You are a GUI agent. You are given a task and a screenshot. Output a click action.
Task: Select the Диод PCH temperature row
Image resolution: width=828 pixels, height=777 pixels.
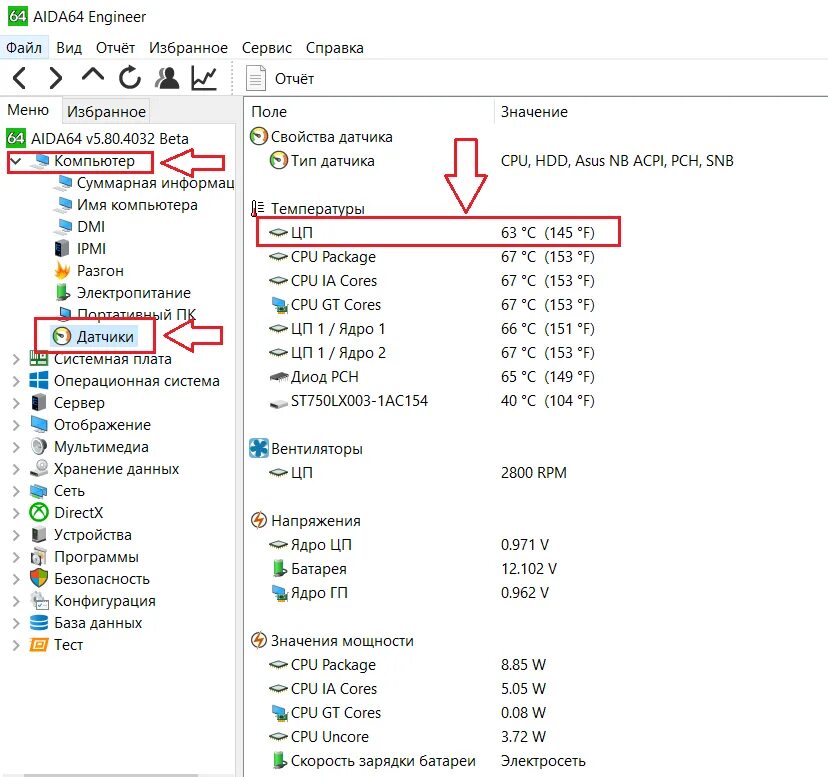point(432,377)
